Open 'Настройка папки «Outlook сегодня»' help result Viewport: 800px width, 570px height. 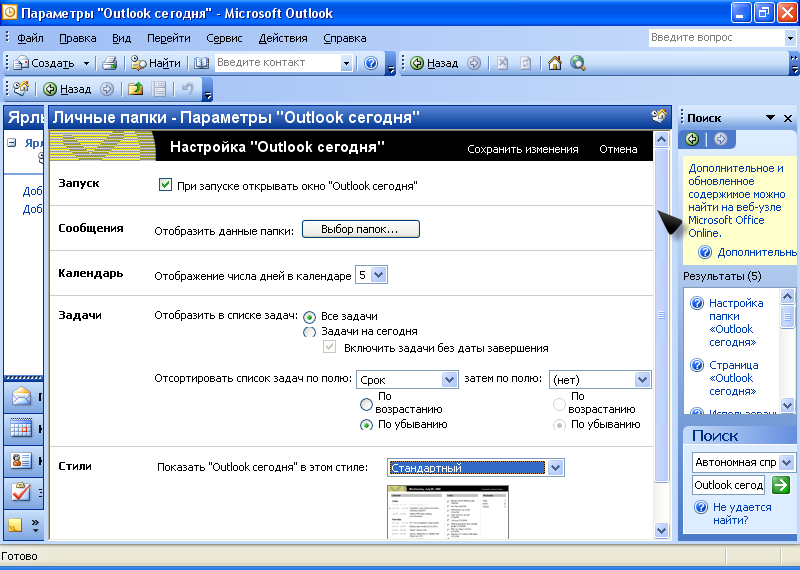click(x=736, y=323)
